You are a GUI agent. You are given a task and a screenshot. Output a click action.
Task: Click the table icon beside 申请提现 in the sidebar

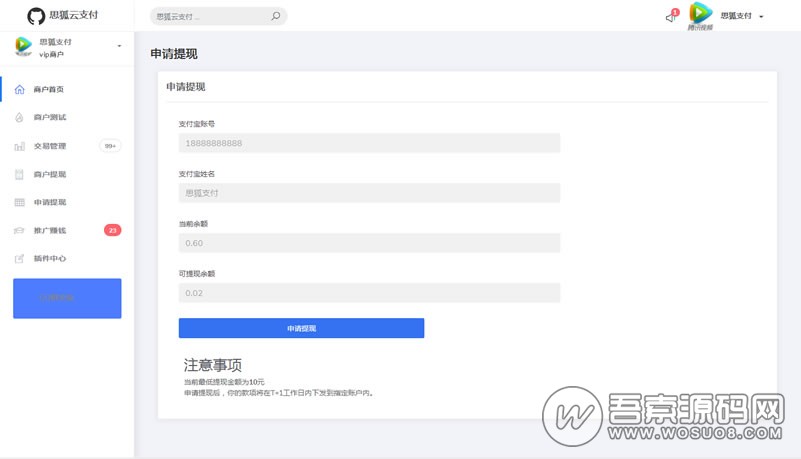coord(19,202)
